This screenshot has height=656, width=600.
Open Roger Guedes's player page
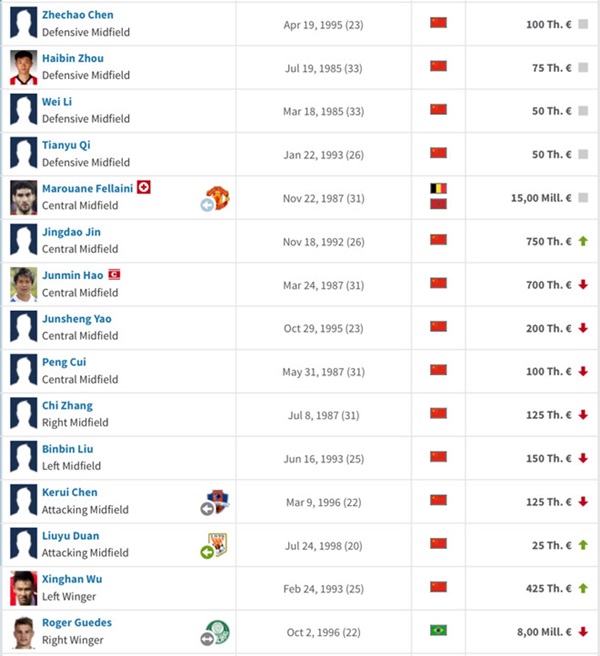pyautogui.click(x=76, y=623)
